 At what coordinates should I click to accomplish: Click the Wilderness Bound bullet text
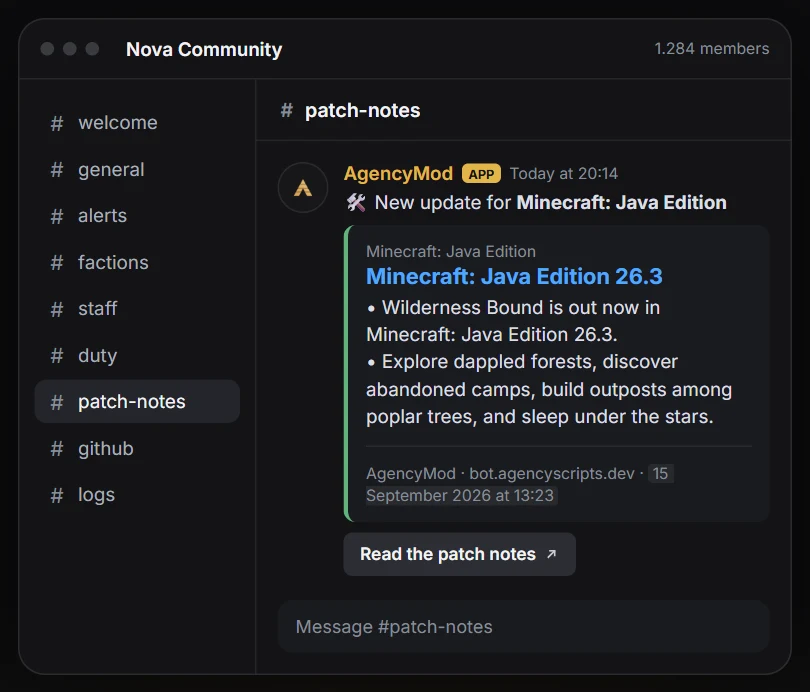(513, 321)
